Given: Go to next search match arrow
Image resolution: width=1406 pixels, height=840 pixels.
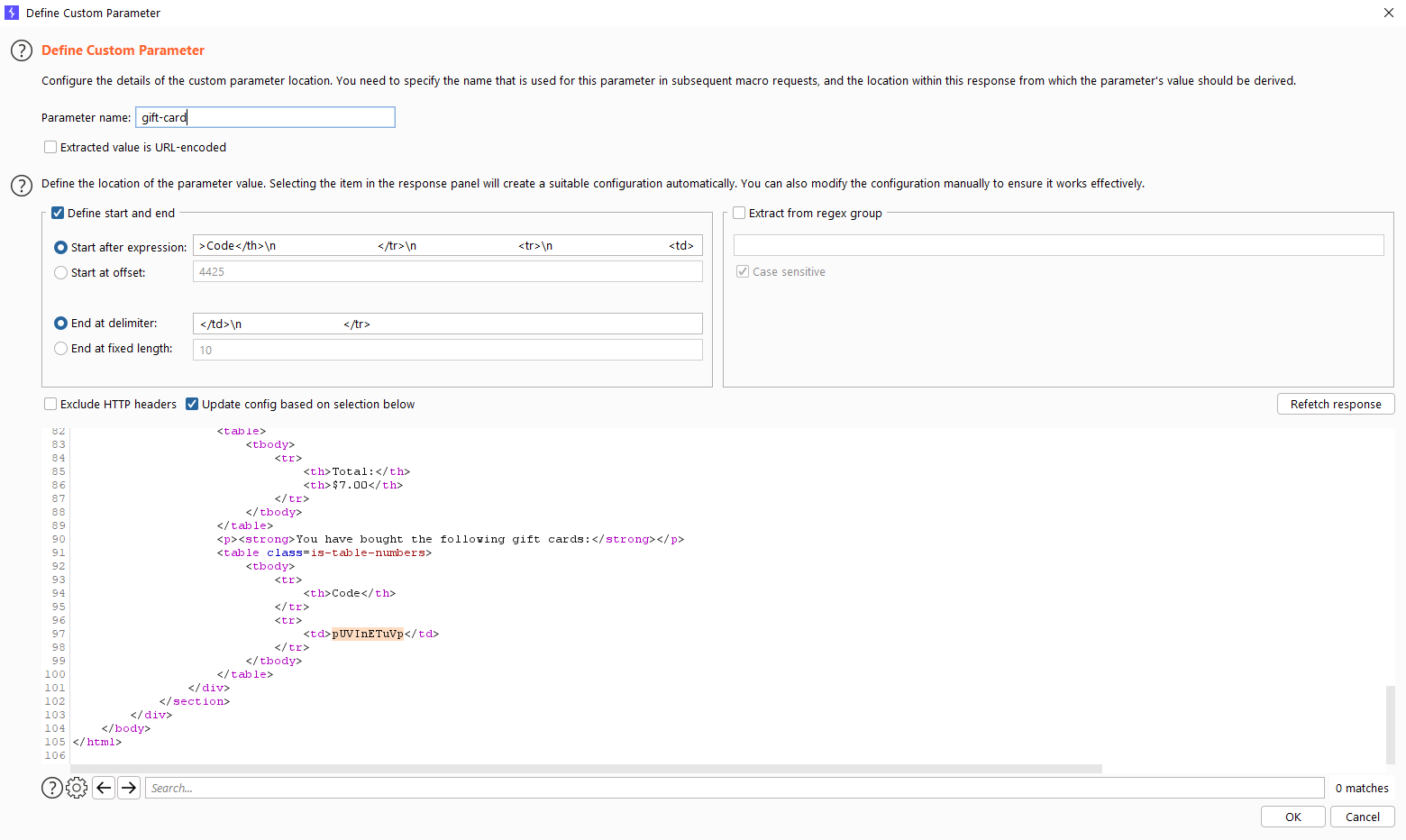Looking at the screenshot, I should click(129, 788).
